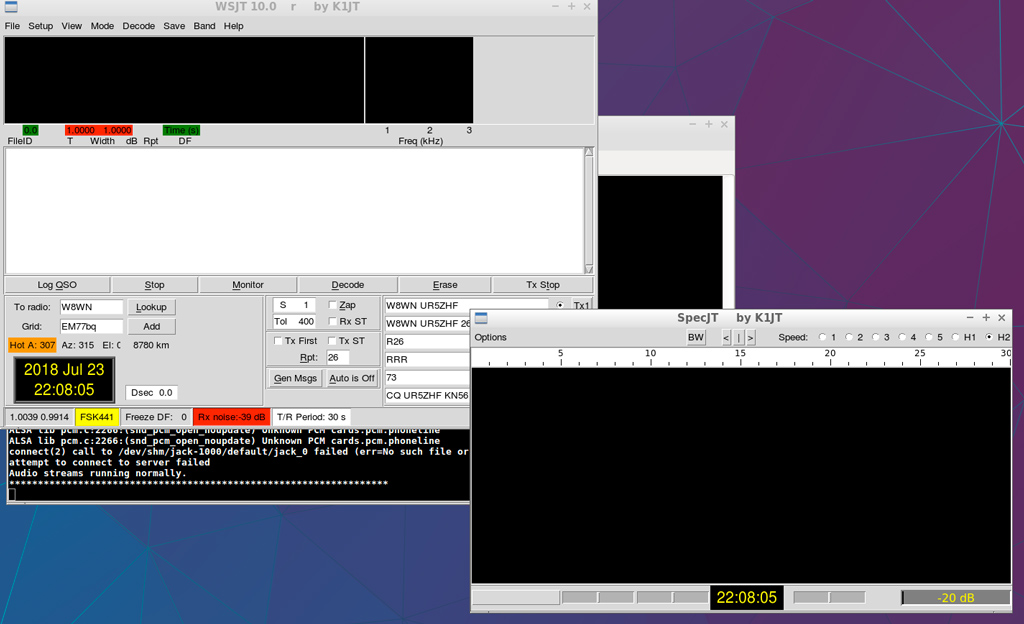The height and width of the screenshot is (624, 1024).
Task: Open the Band menu
Action: coord(204,26)
